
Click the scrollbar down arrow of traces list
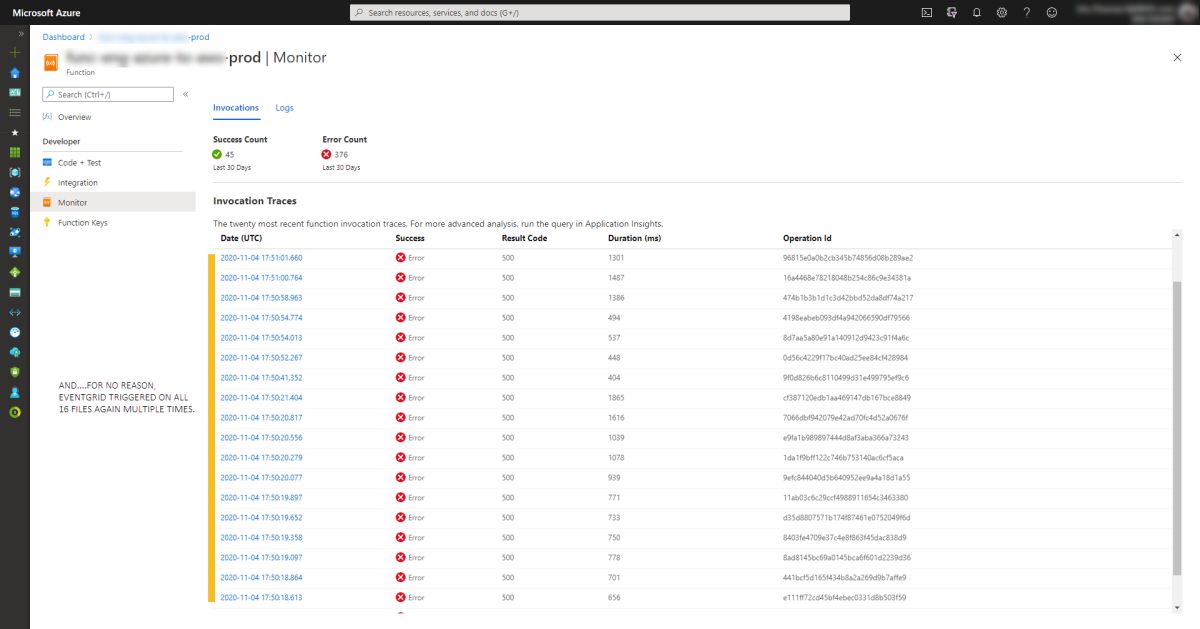coord(1177,606)
